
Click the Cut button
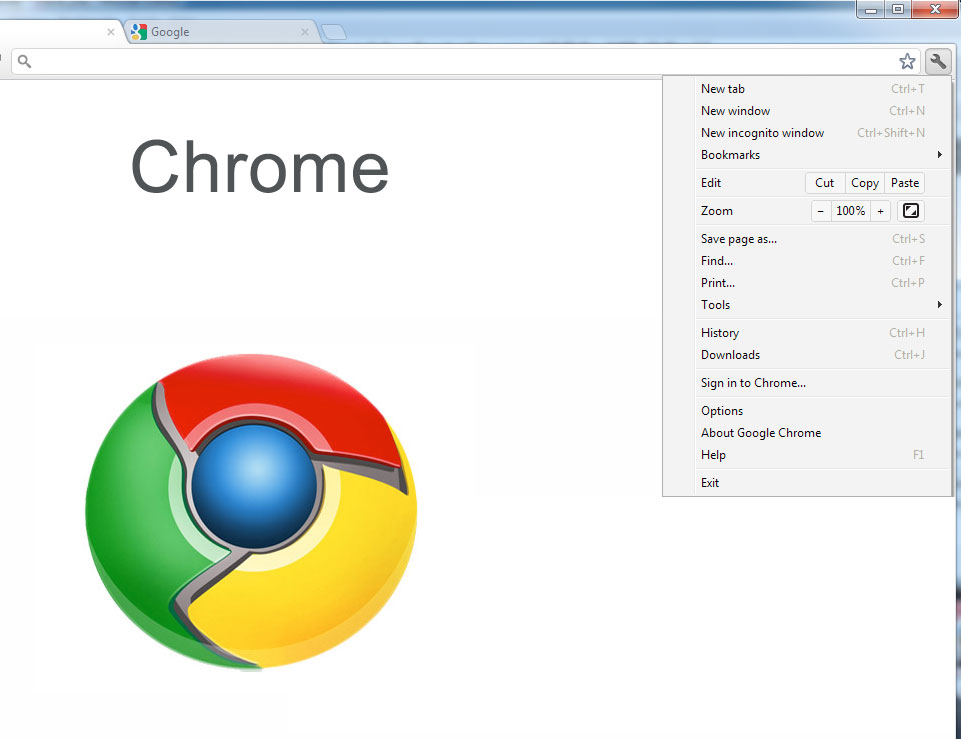[824, 183]
